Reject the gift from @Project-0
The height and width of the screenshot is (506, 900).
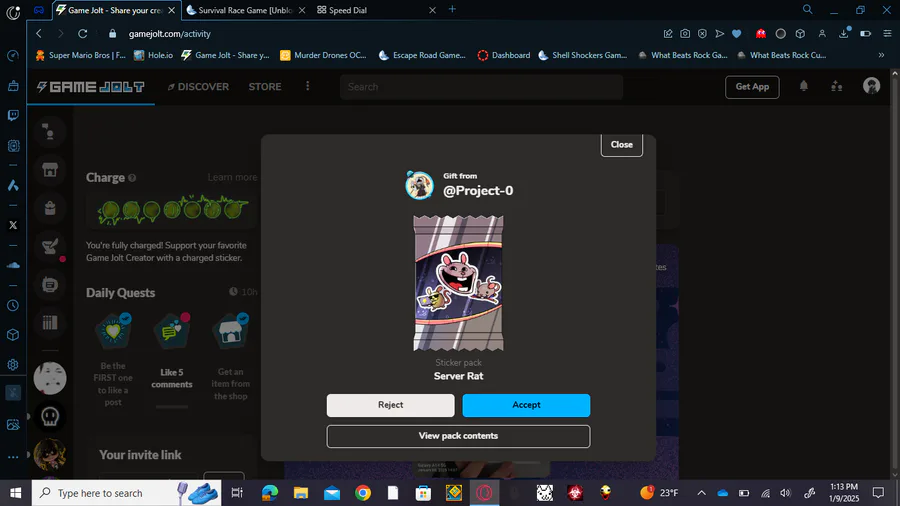point(390,405)
